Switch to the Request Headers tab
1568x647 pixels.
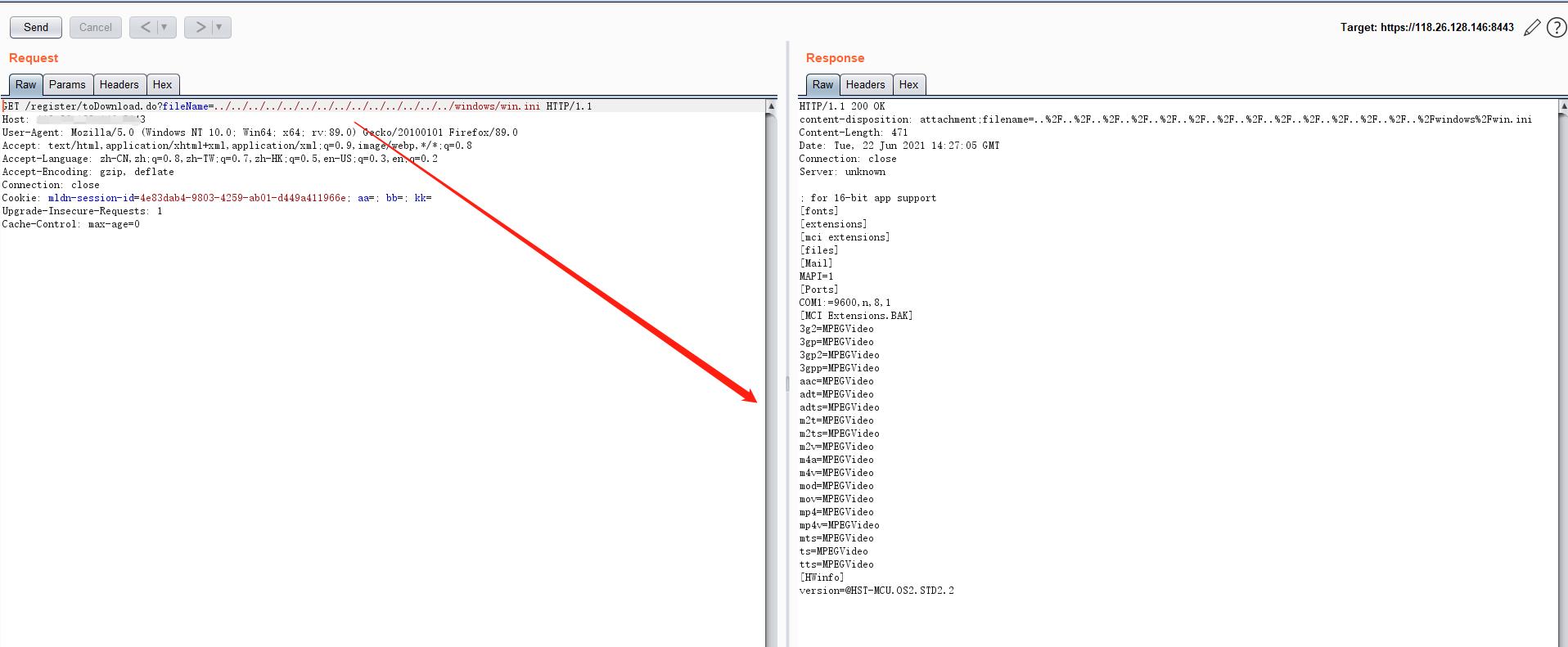(119, 84)
